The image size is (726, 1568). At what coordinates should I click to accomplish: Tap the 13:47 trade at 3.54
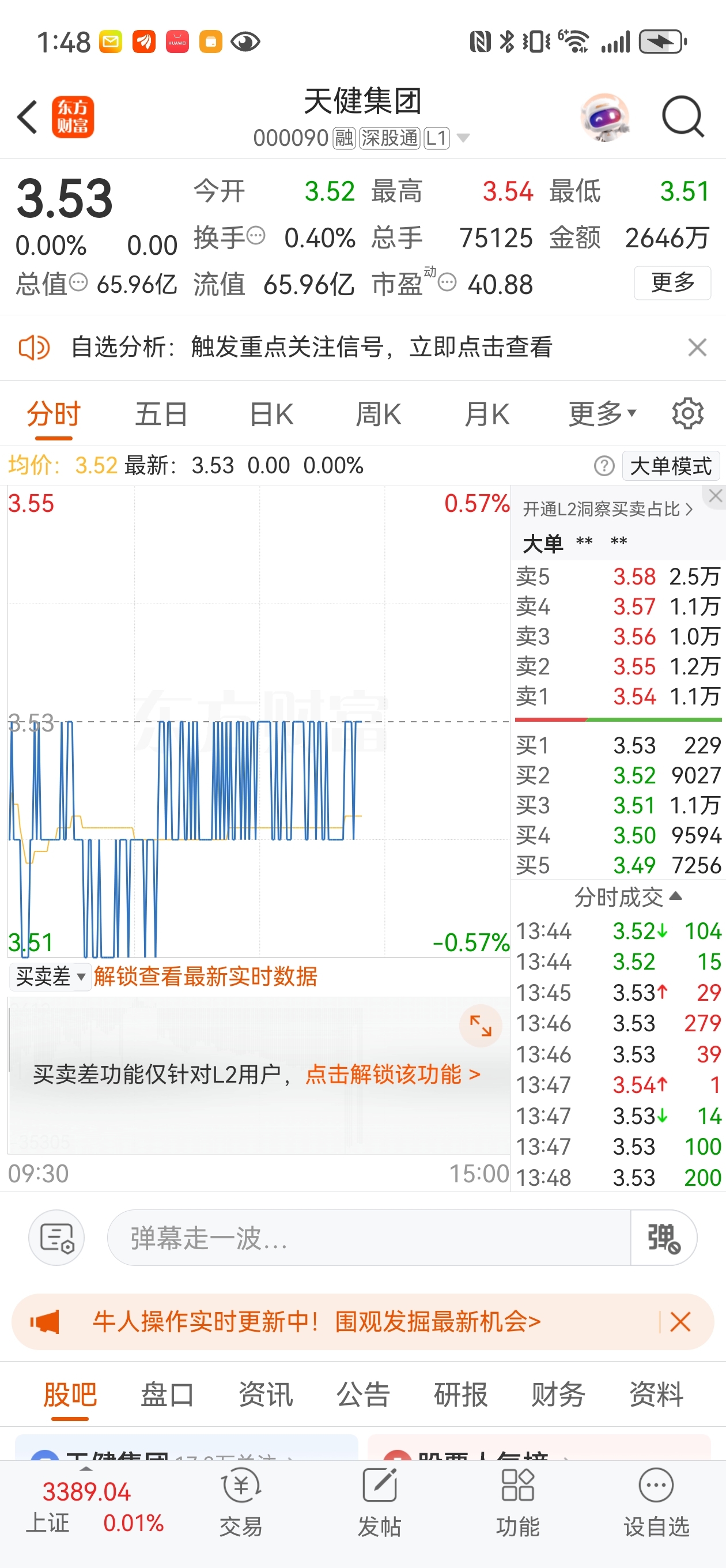click(x=618, y=1085)
